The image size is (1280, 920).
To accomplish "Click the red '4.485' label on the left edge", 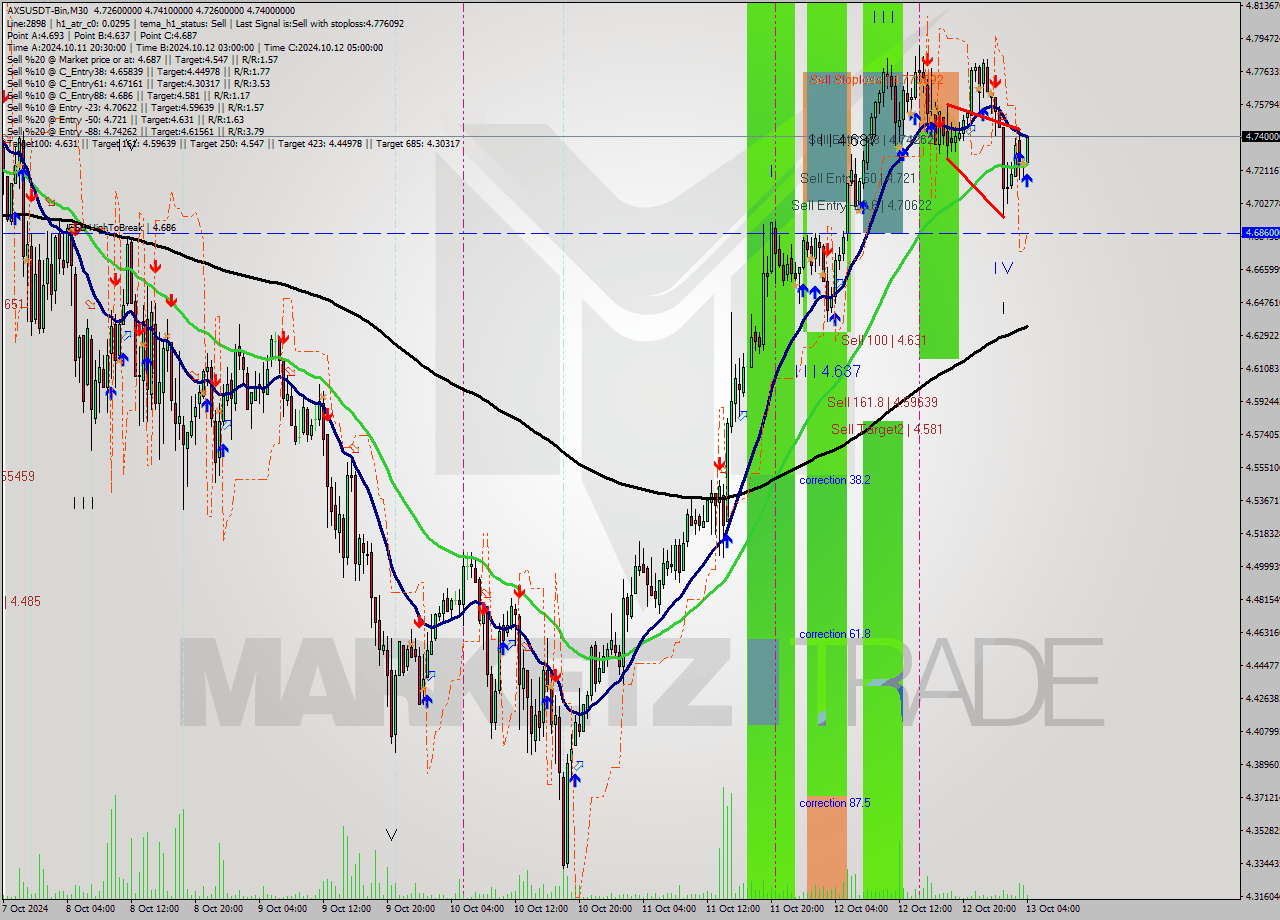I will point(24,602).
